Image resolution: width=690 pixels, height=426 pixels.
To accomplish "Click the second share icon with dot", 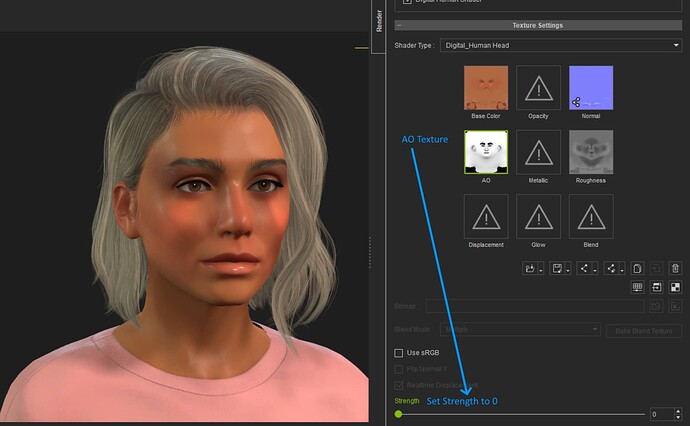I will [611, 268].
